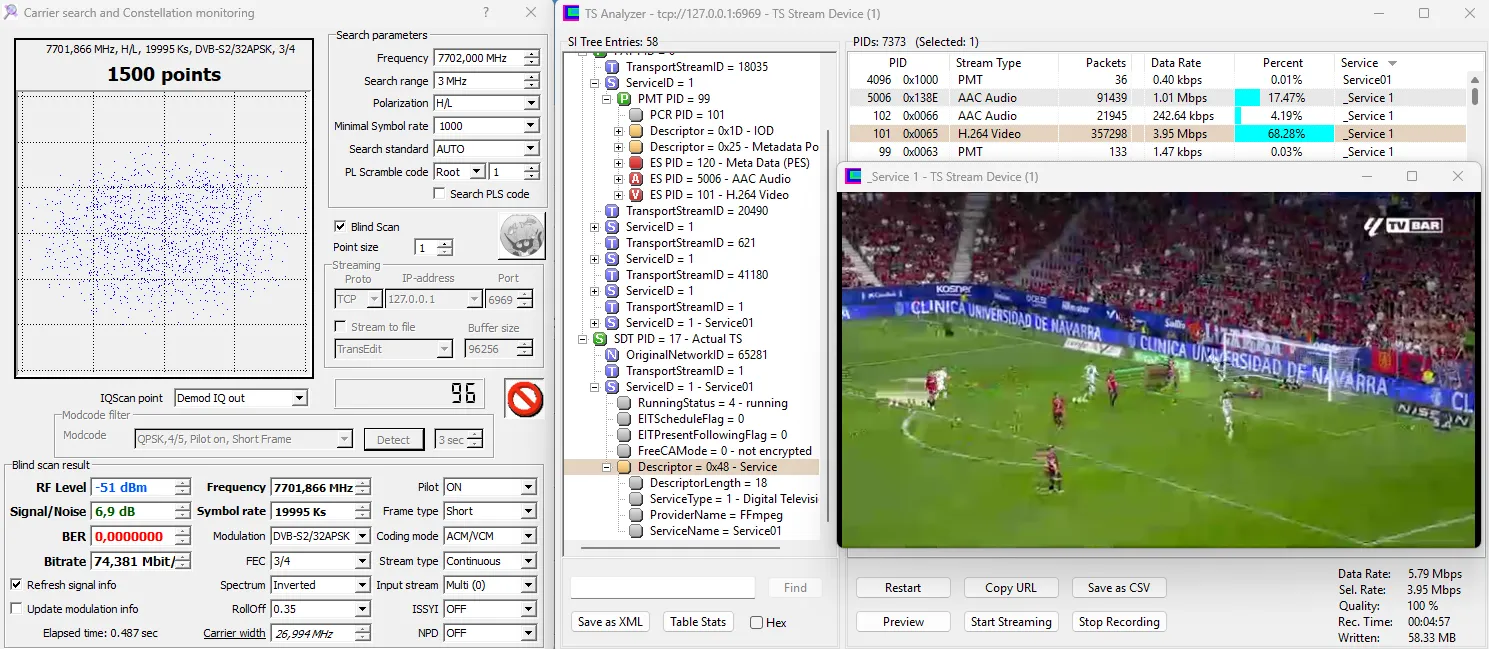Click the red Meta Data ES PID 120 icon

[x=636, y=163]
